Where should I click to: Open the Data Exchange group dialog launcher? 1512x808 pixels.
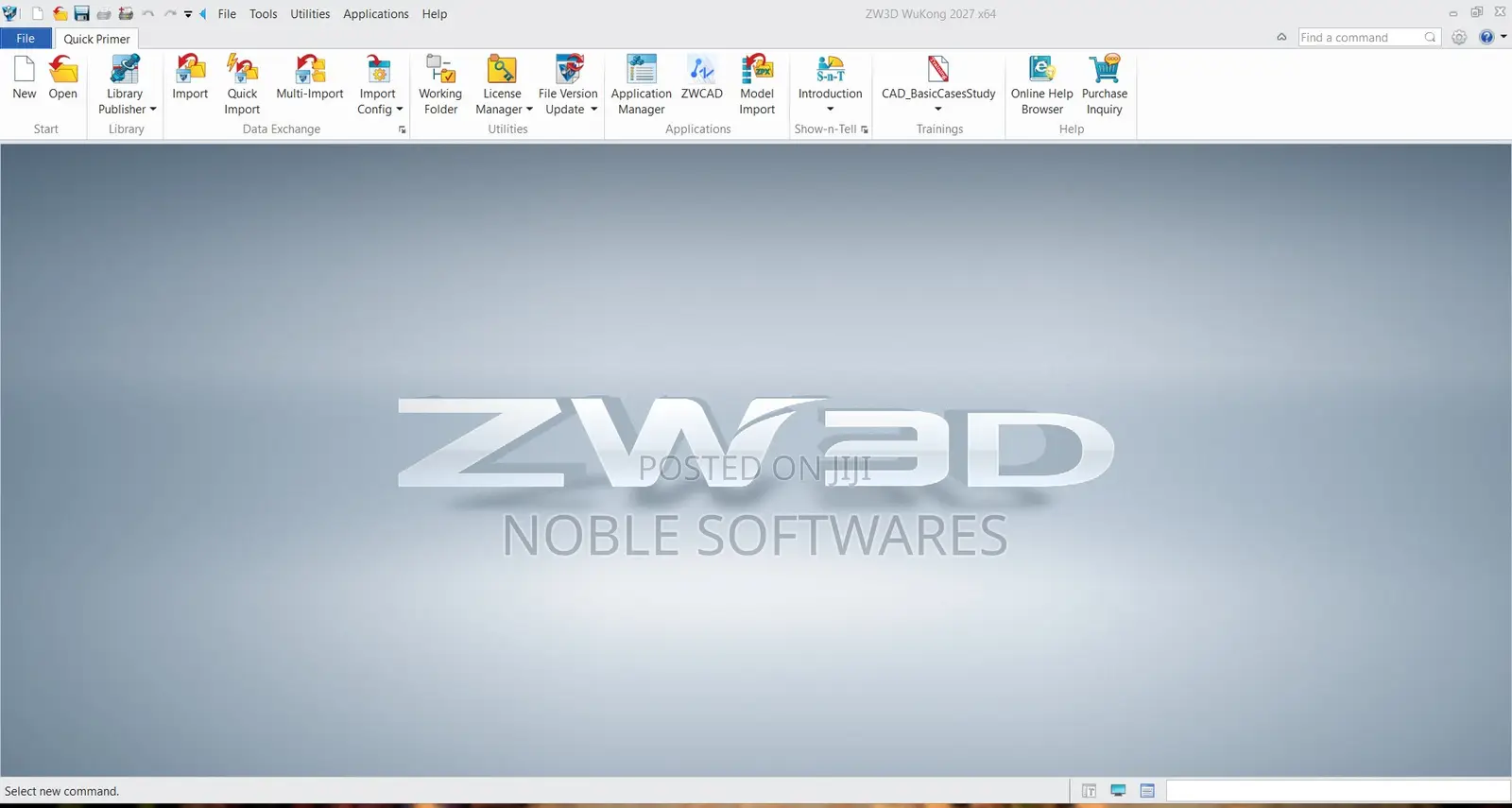pyautogui.click(x=403, y=130)
